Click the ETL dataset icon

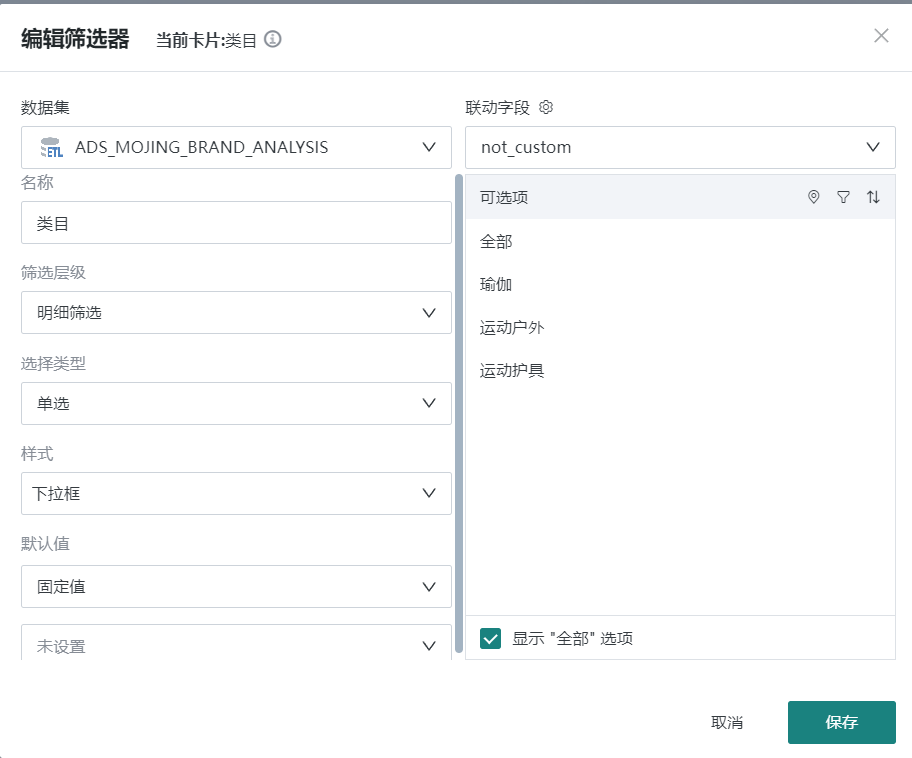click(51, 148)
